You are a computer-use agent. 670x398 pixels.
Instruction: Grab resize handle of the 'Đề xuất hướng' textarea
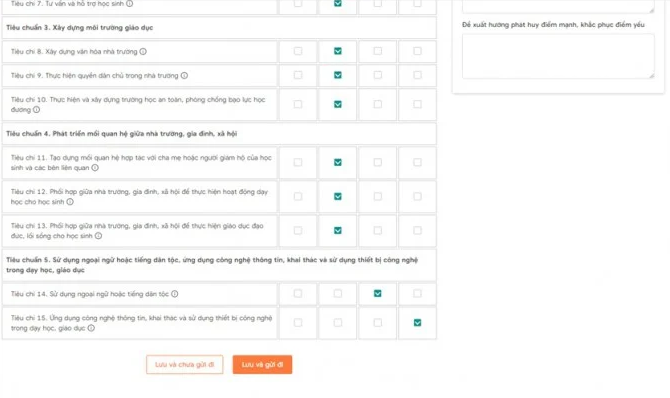point(651,76)
